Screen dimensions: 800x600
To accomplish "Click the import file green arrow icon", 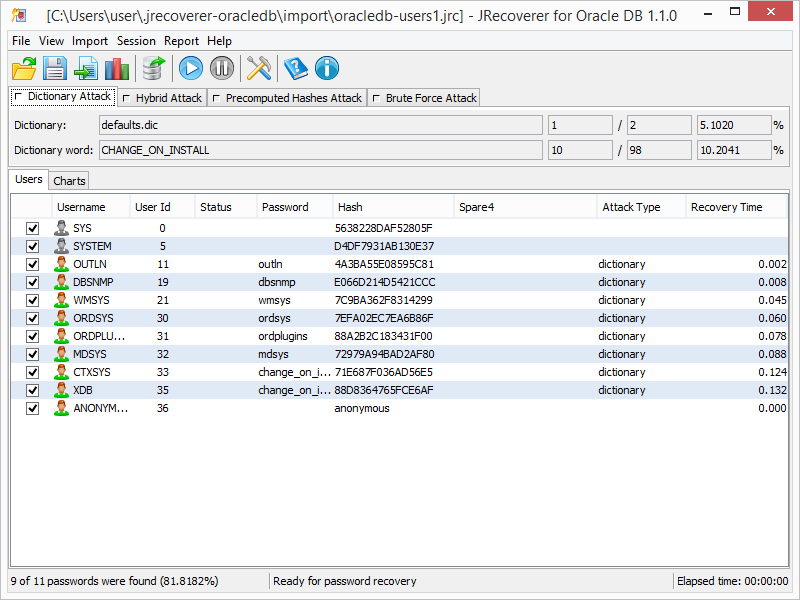I will (x=86, y=68).
